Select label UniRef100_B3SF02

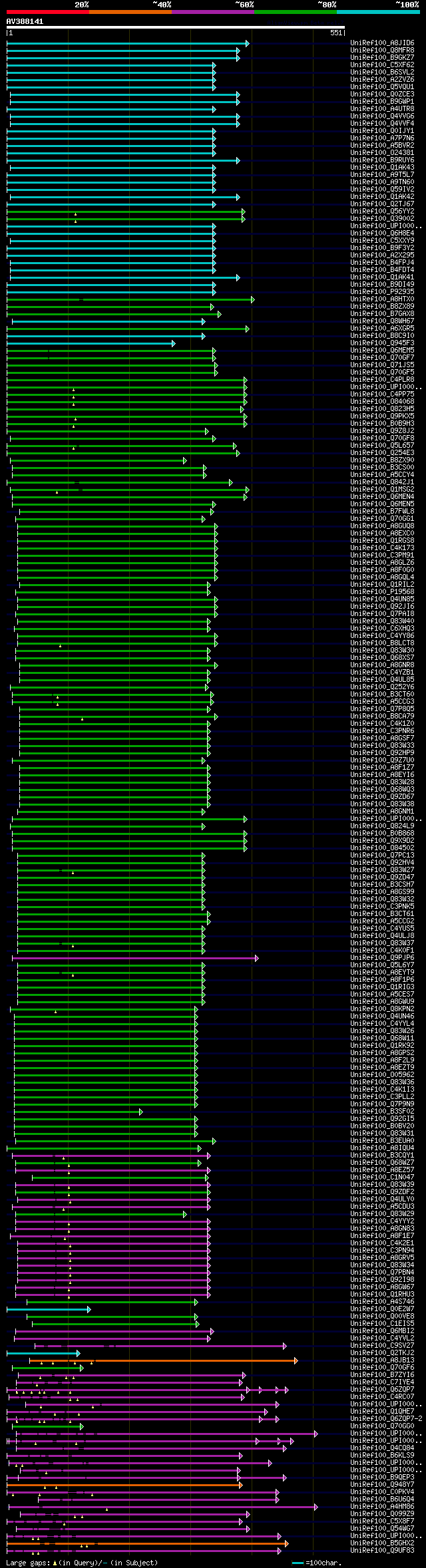[x=382, y=1112]
